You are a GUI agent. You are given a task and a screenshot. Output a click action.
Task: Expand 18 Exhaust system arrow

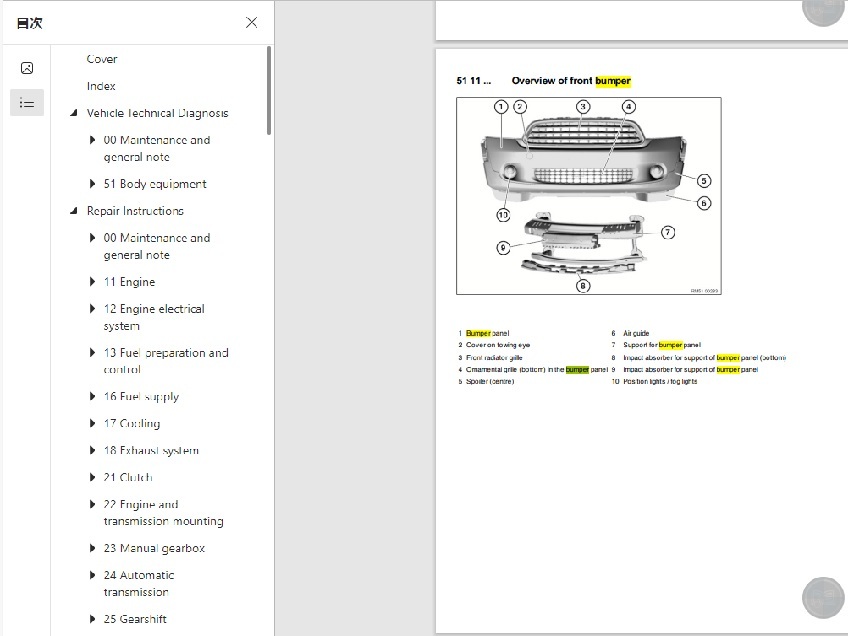point(92,450)
